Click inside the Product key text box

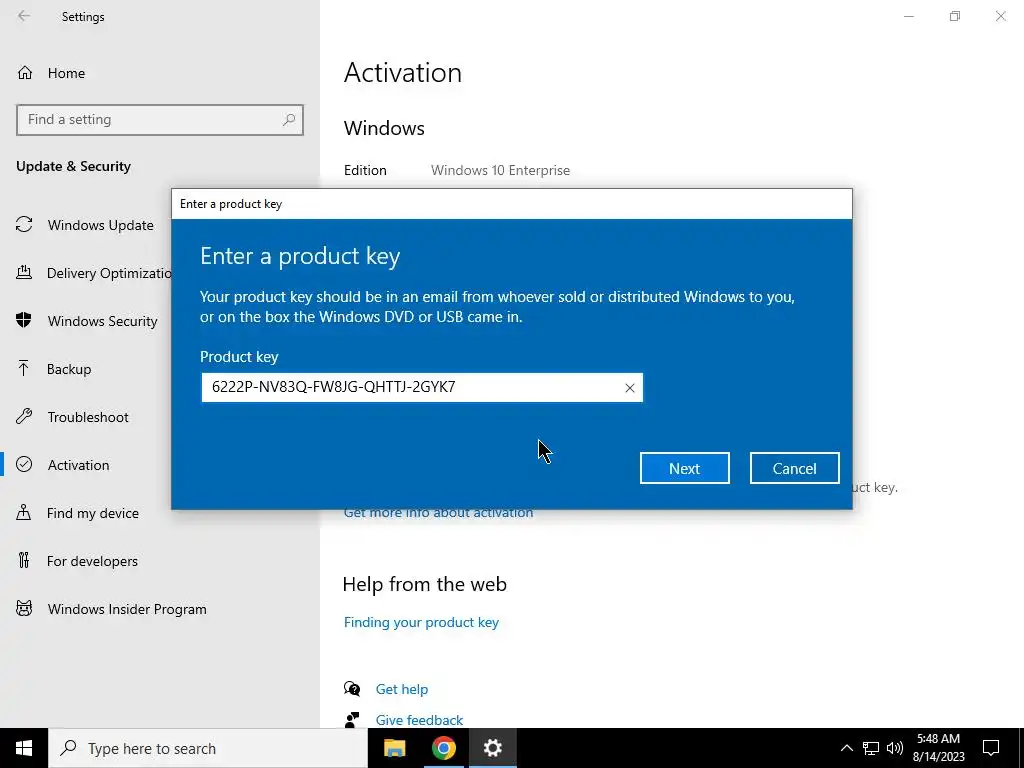[422, 387]
